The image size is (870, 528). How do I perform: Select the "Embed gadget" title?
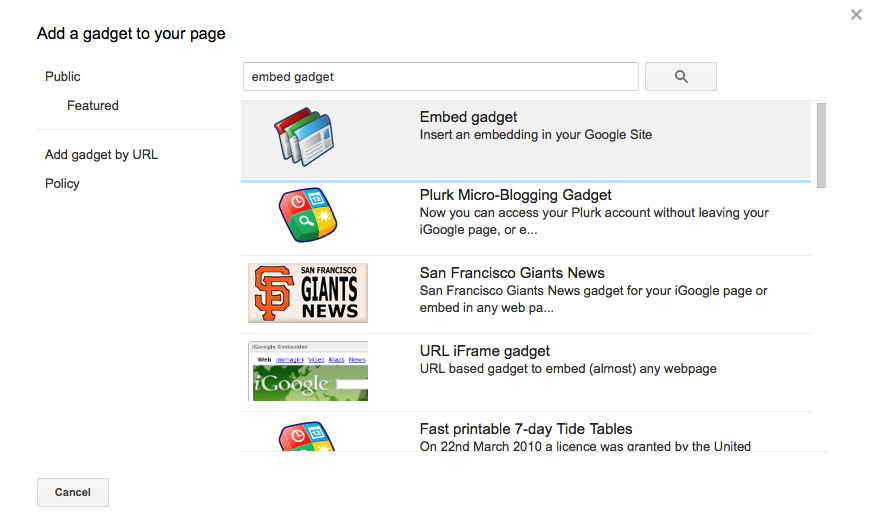pyautogui.click(x=468, y=117)
